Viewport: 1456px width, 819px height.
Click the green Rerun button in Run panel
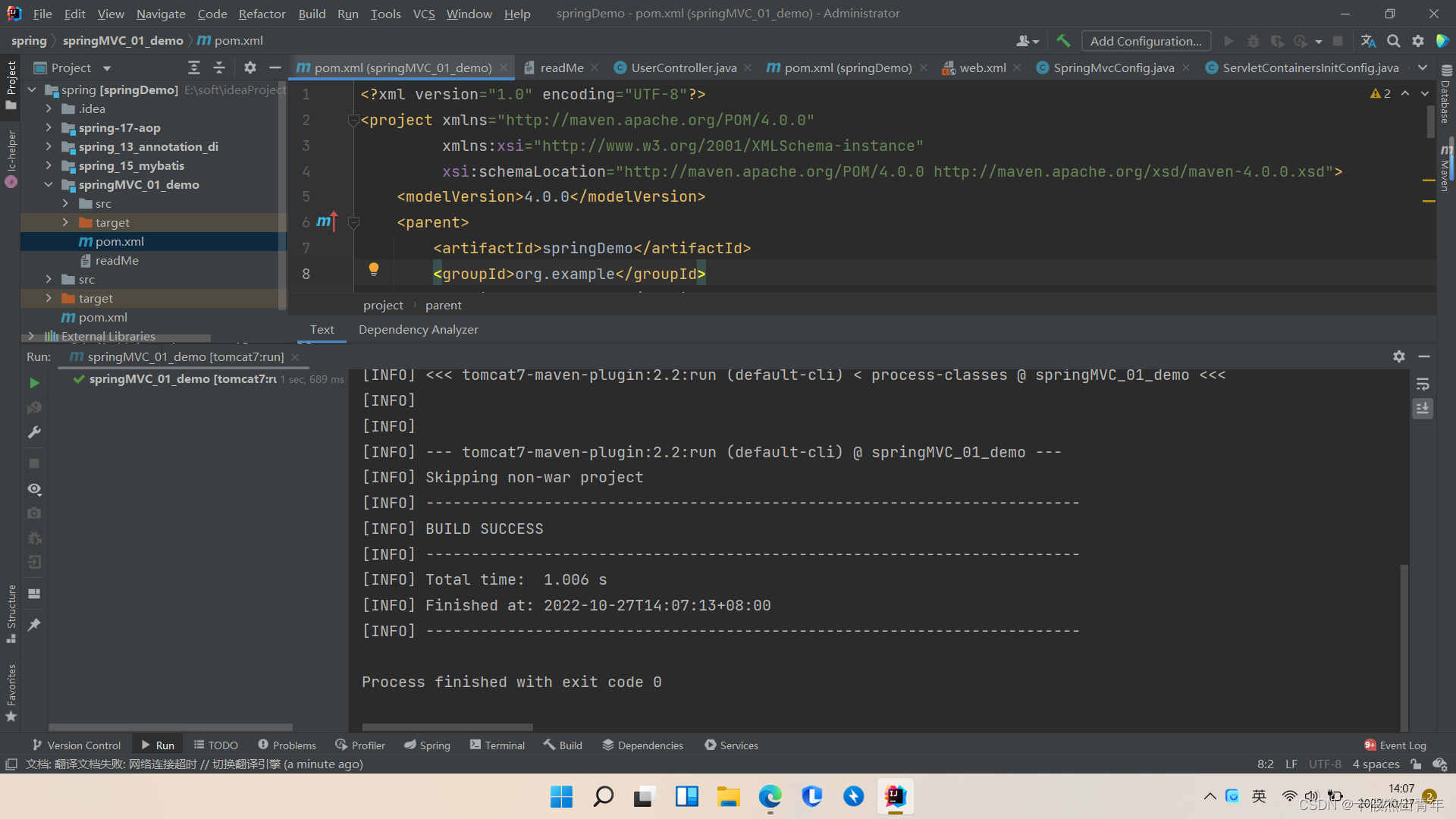pyautogui.click(x=34, y=383)
